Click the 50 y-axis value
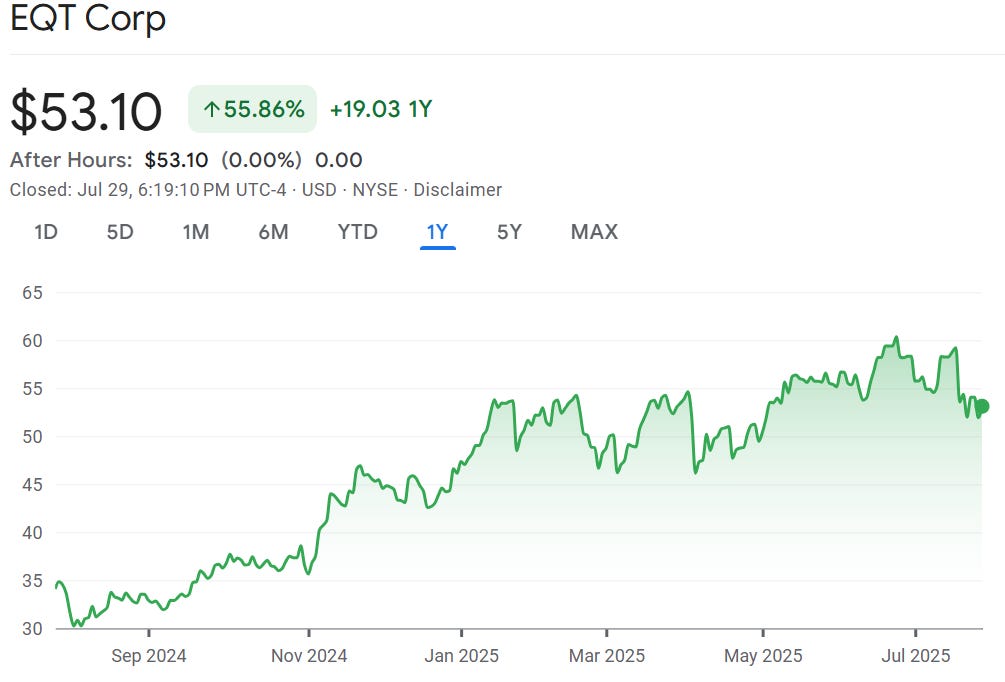This screenshot has height=682, width=1005. [x=32, y=437]
